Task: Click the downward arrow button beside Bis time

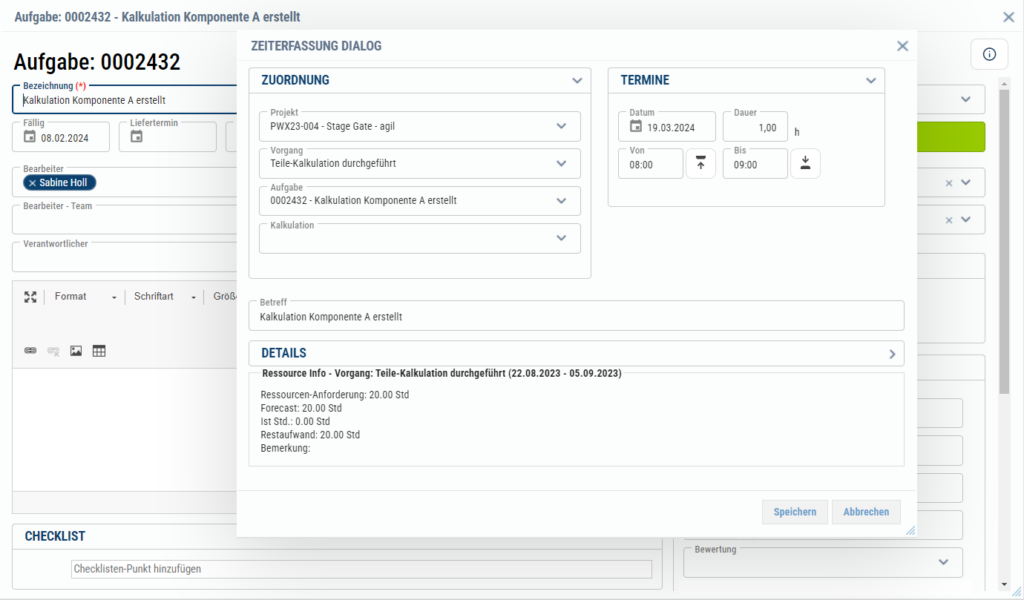Action: [805, 164]
